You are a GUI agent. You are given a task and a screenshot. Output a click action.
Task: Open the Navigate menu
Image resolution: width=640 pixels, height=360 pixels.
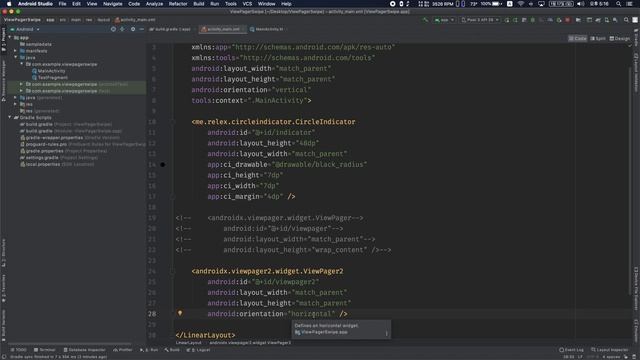tap(112, 4)
